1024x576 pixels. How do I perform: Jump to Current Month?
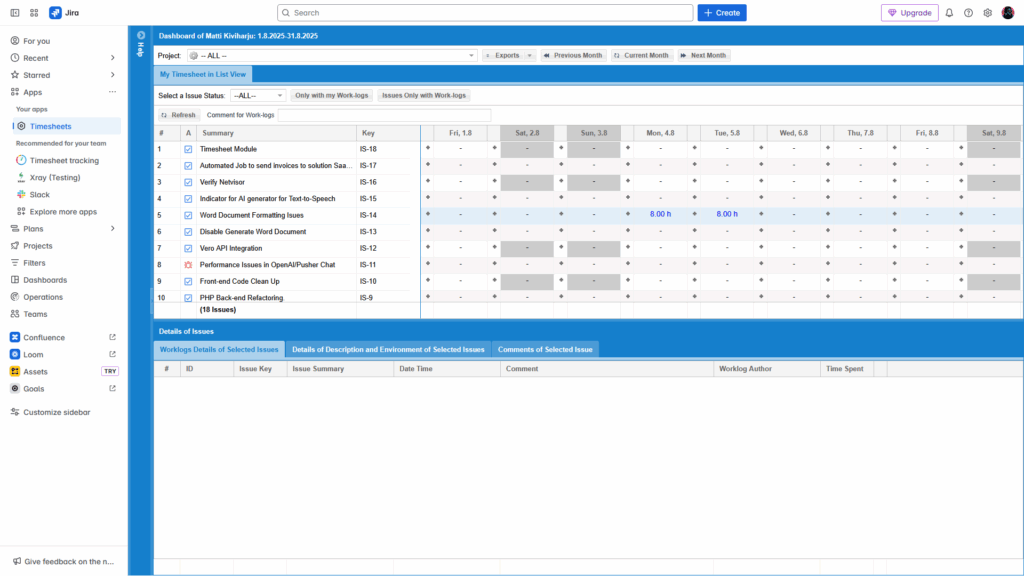pos(641,56)
